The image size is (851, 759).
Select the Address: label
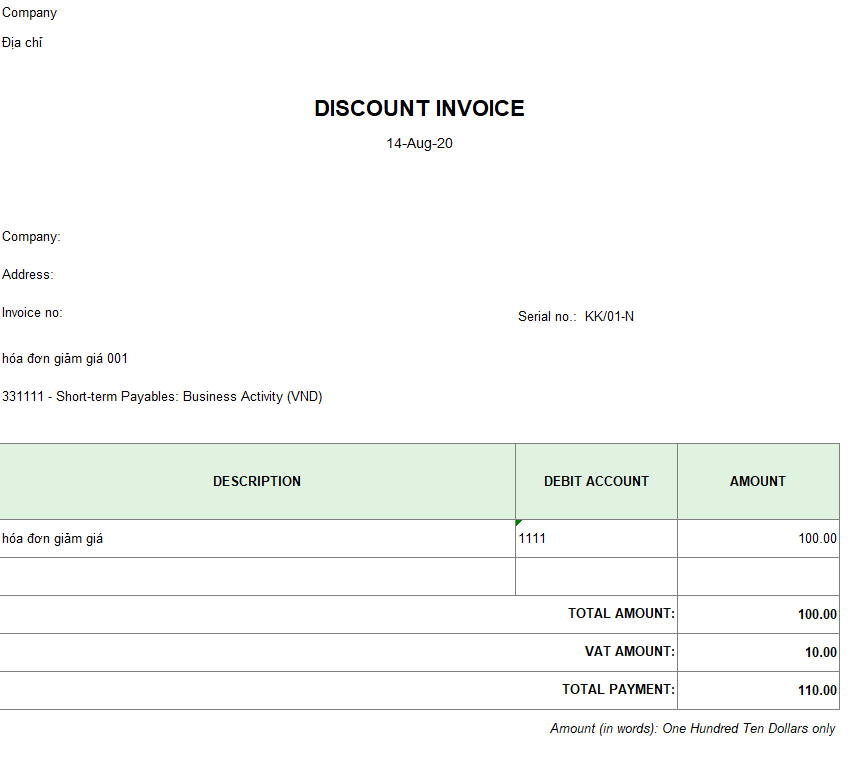(28, 275)
